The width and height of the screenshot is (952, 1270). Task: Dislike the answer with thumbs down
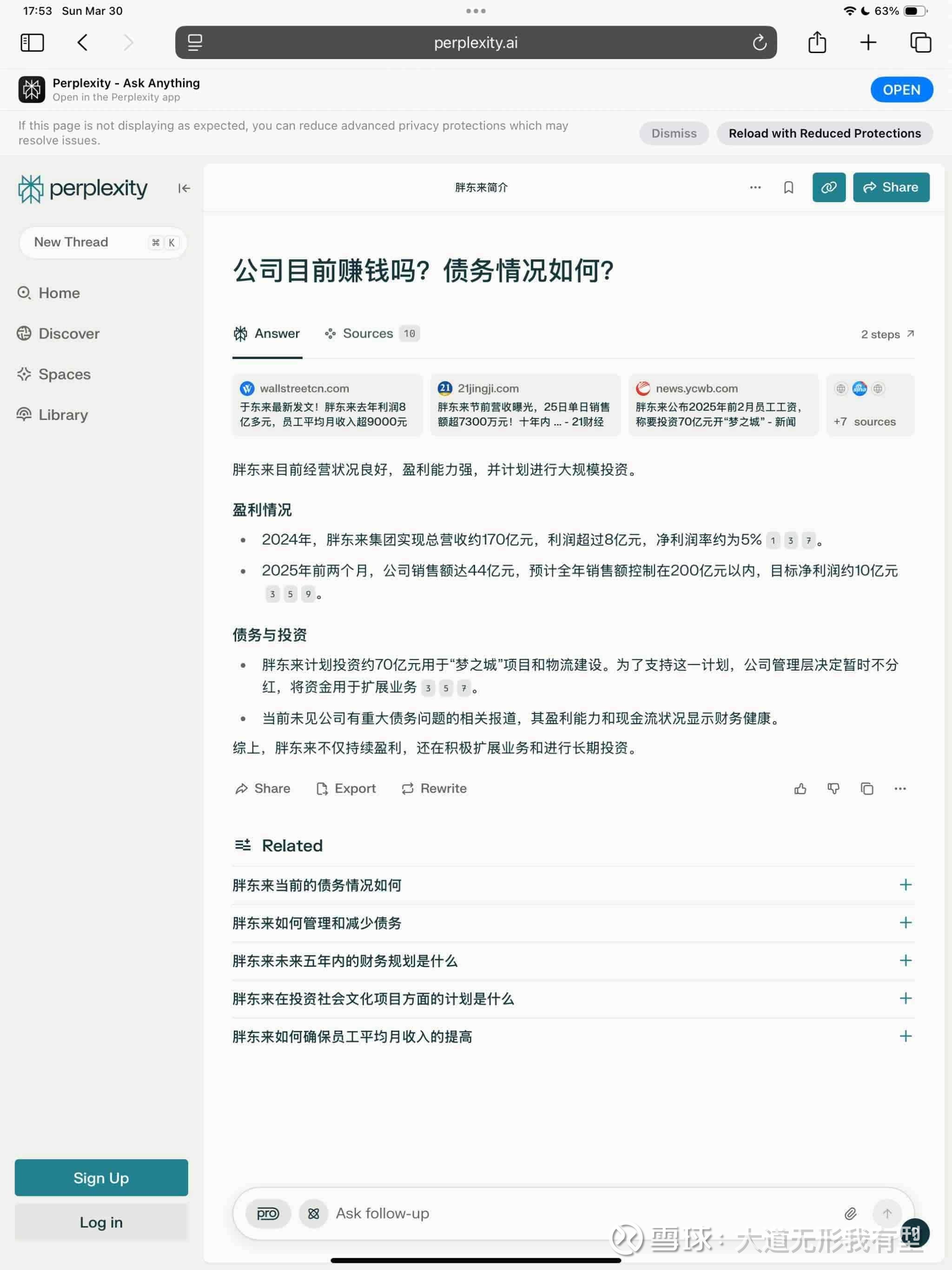click(x=833, y=789)
